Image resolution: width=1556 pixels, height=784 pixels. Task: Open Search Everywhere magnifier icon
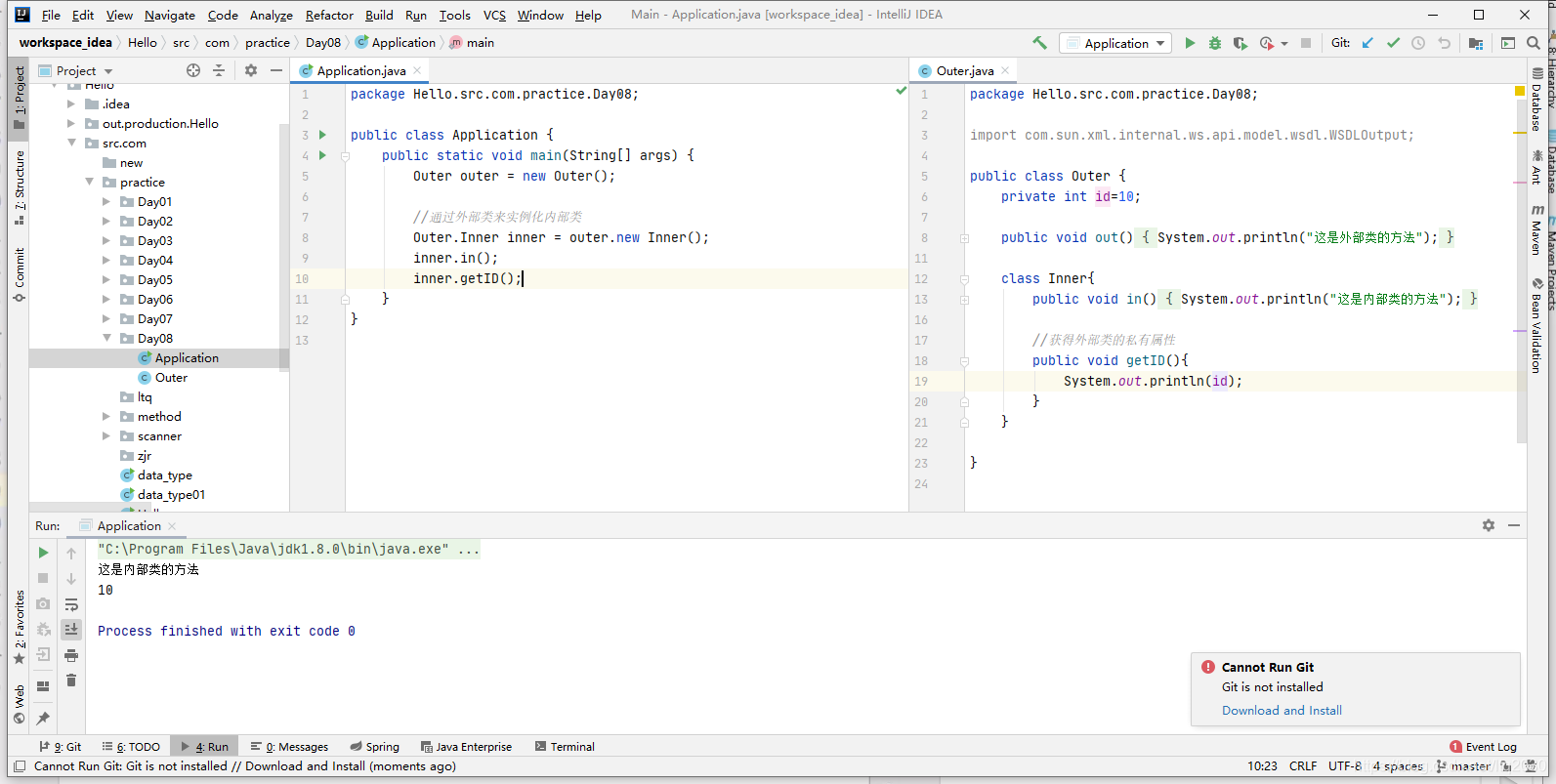coord(1534,43)
